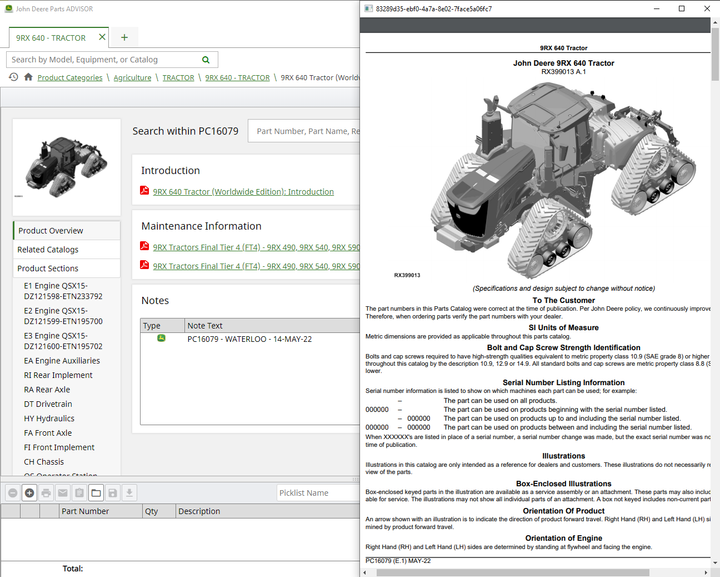This screenshot has height=577, width=720.
Task: Focus the Picklist Name field
Action: point(318,493)
